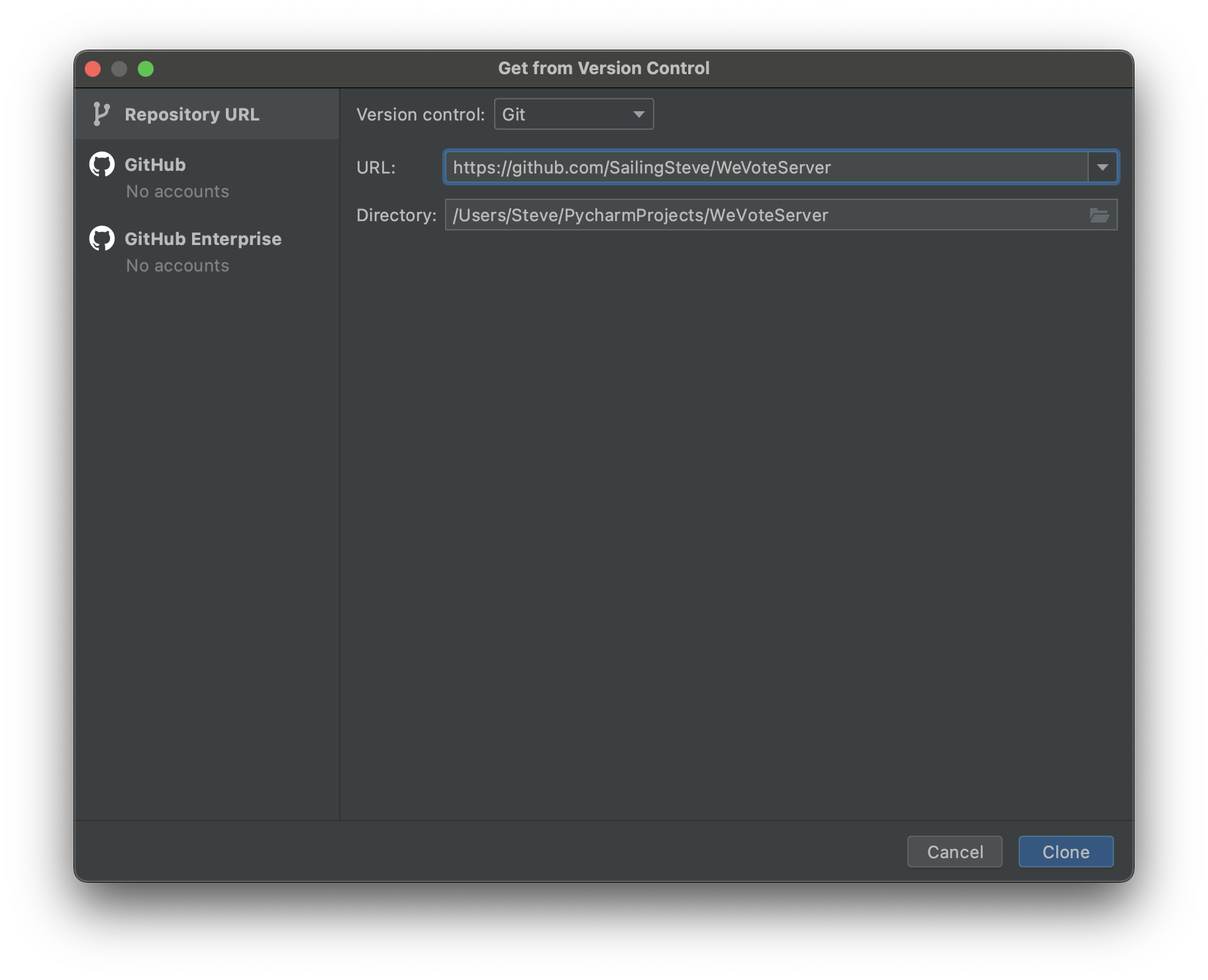Open the Version control Git dropdown

(574, 114)
